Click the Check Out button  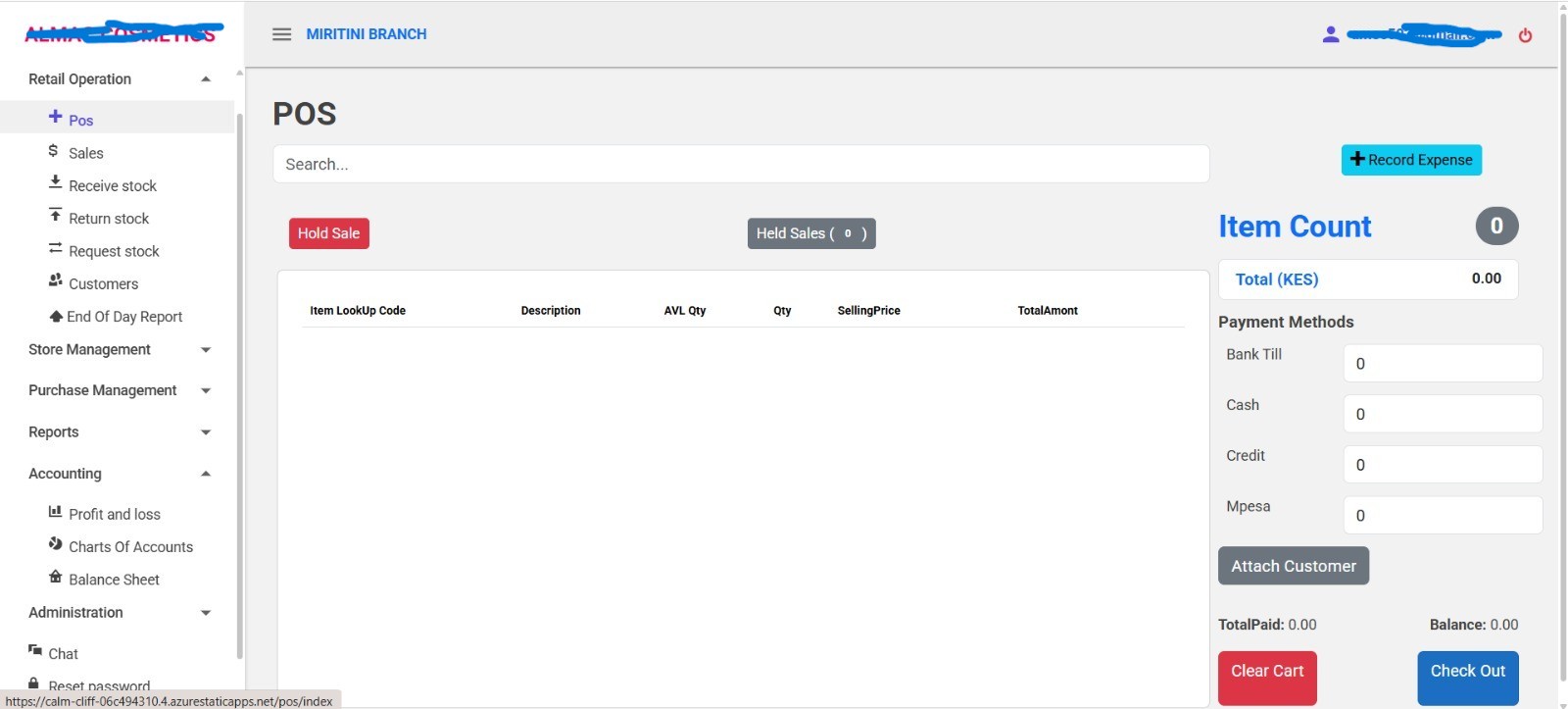tap(1468, 679)
